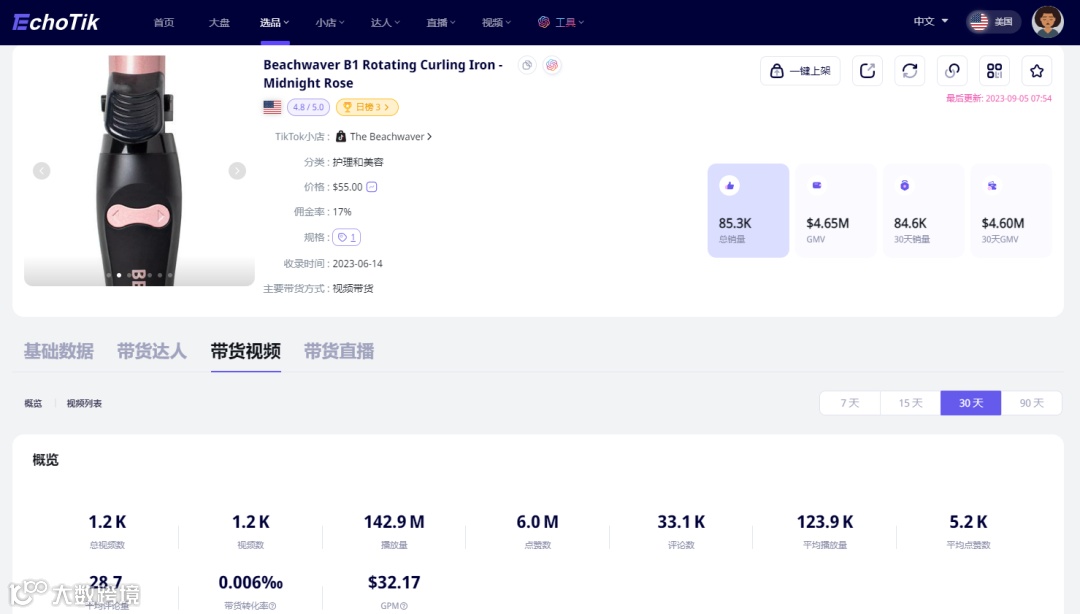Select the 7天 time range
The image size is (1080, 614).
pyautogui.click(x=850, y=402)
